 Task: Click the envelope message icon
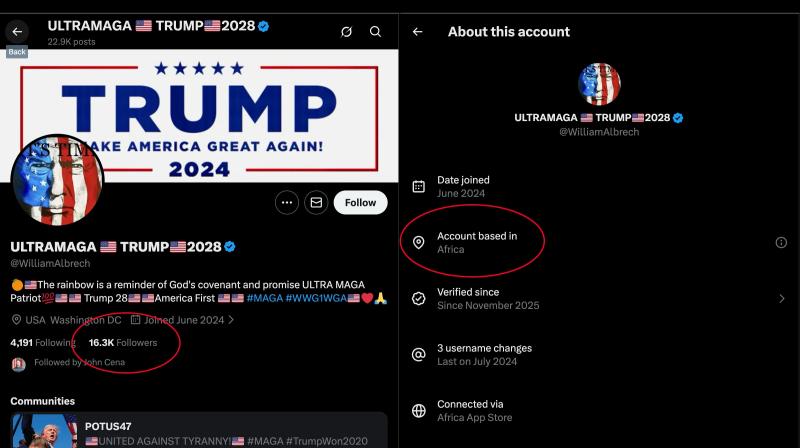[316, 202]
